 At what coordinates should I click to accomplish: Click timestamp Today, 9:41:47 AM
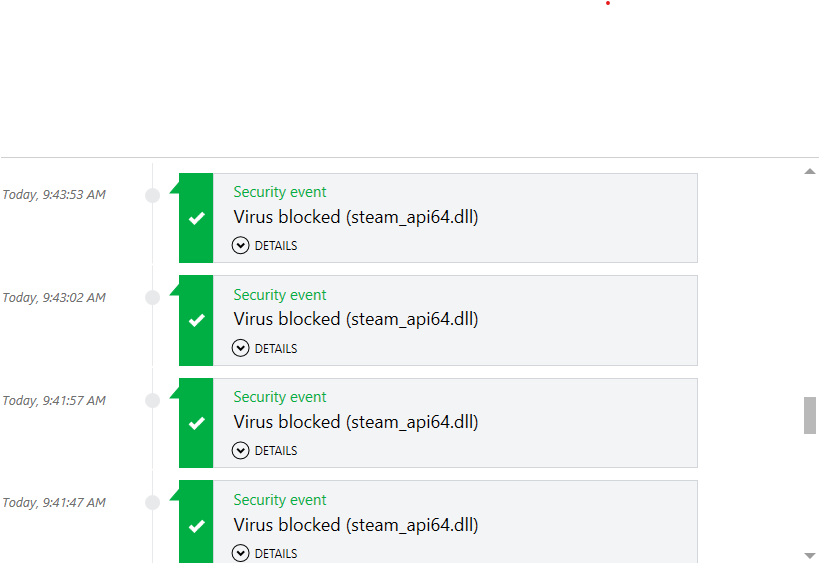click(x=54, y=502)
